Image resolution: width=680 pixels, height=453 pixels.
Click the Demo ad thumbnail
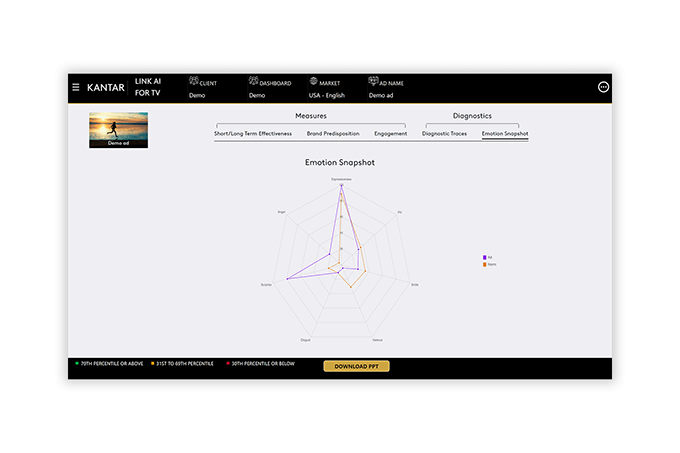[119, 129]
